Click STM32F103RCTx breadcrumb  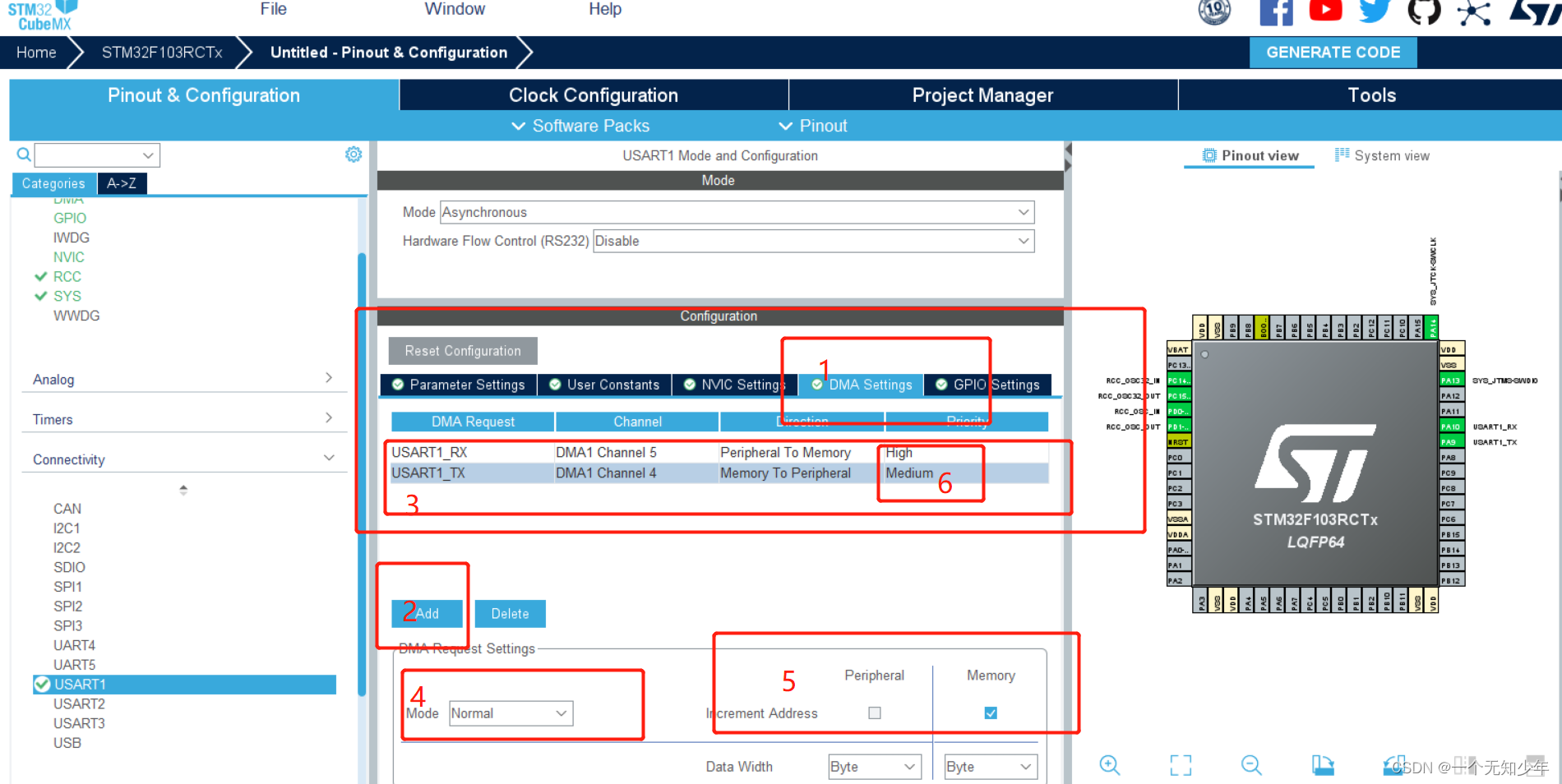(x=162, y=53)
